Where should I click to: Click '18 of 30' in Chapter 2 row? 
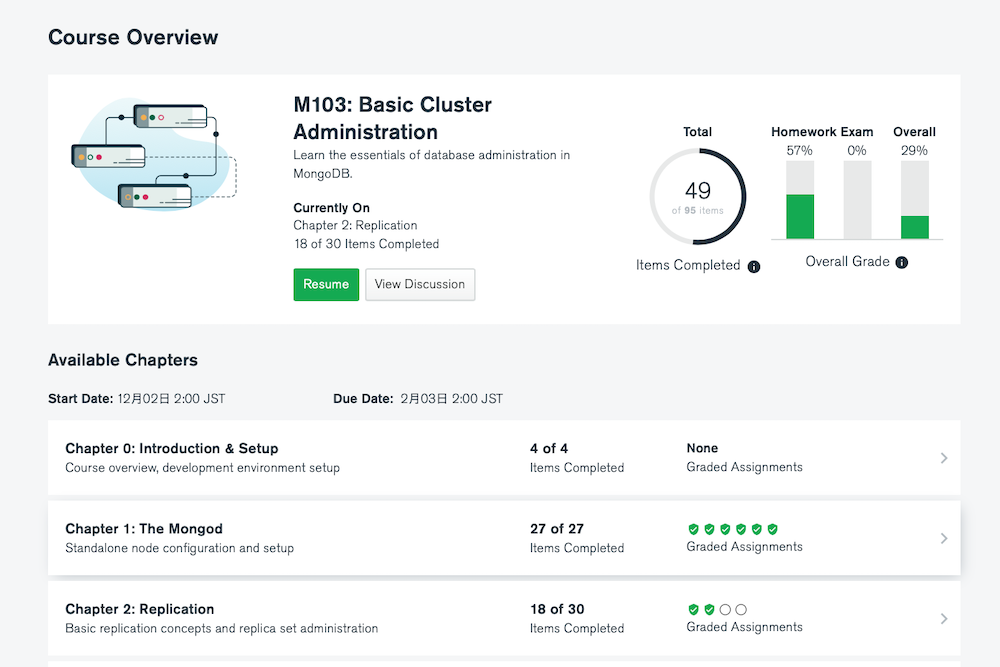(x=557, y=609)
